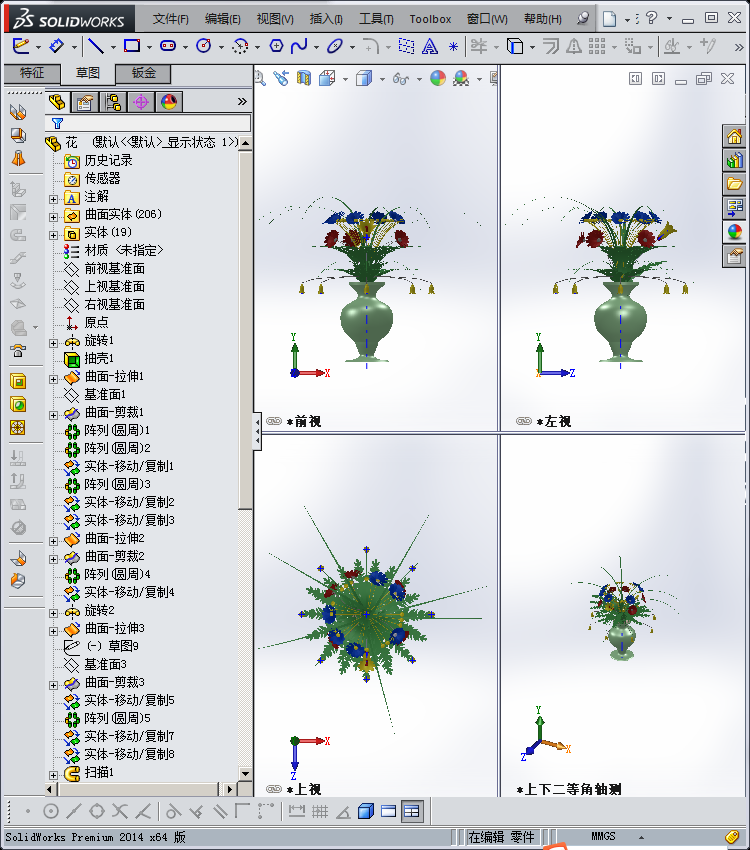Expand the 曲面实体(206) folder
This screenshot has width=750, height=850.
click(53, 217)
